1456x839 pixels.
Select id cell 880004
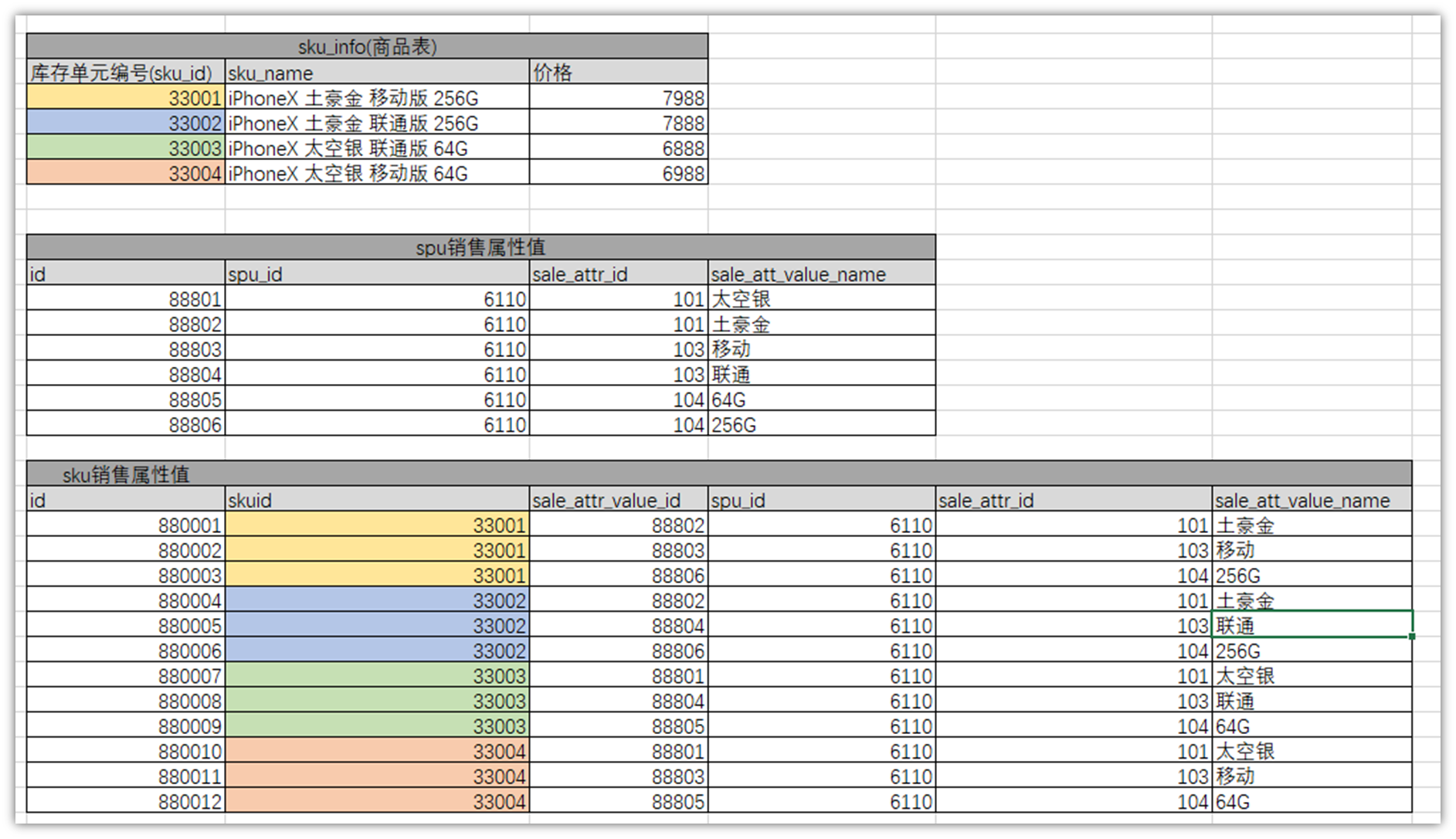(126, 600)
